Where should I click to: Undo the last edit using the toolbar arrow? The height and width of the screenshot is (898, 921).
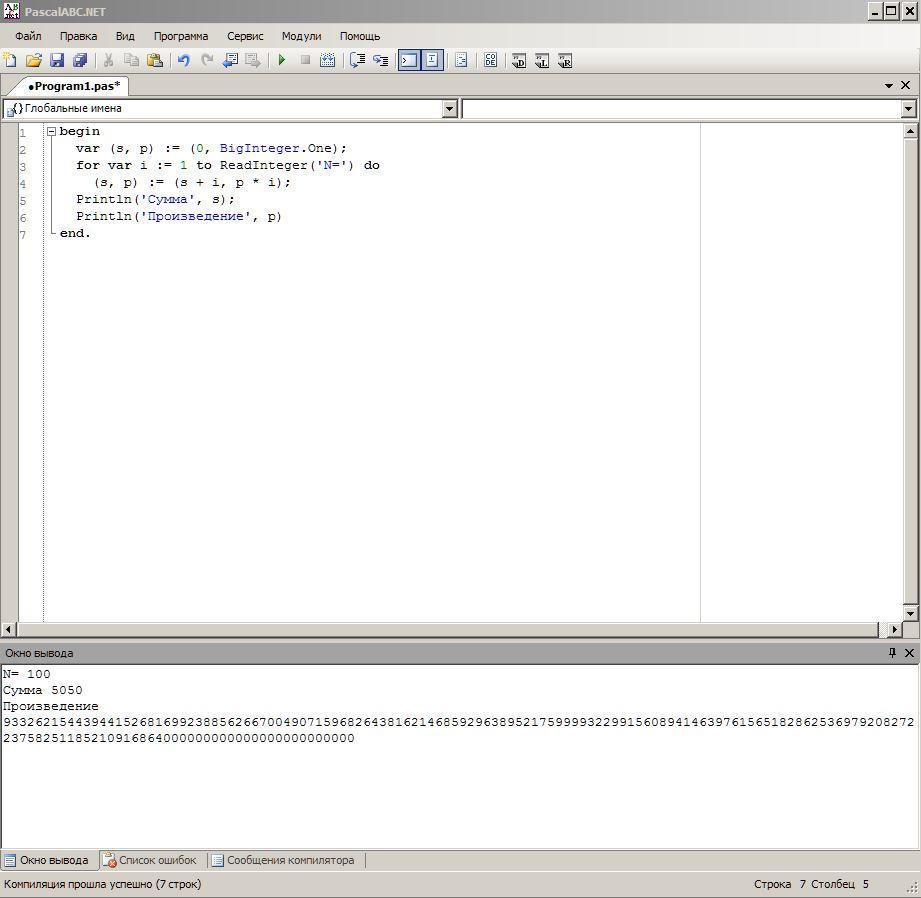184,60
